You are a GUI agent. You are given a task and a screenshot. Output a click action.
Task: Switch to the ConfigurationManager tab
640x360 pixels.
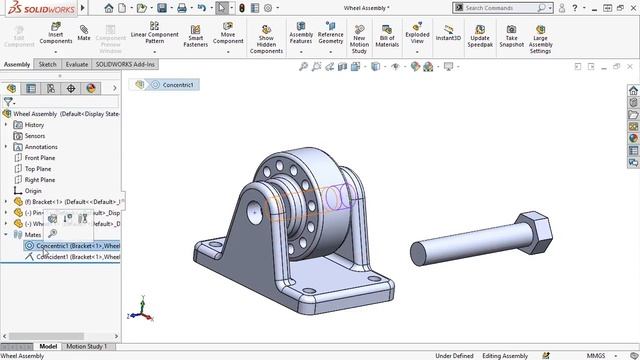point(51,88)
